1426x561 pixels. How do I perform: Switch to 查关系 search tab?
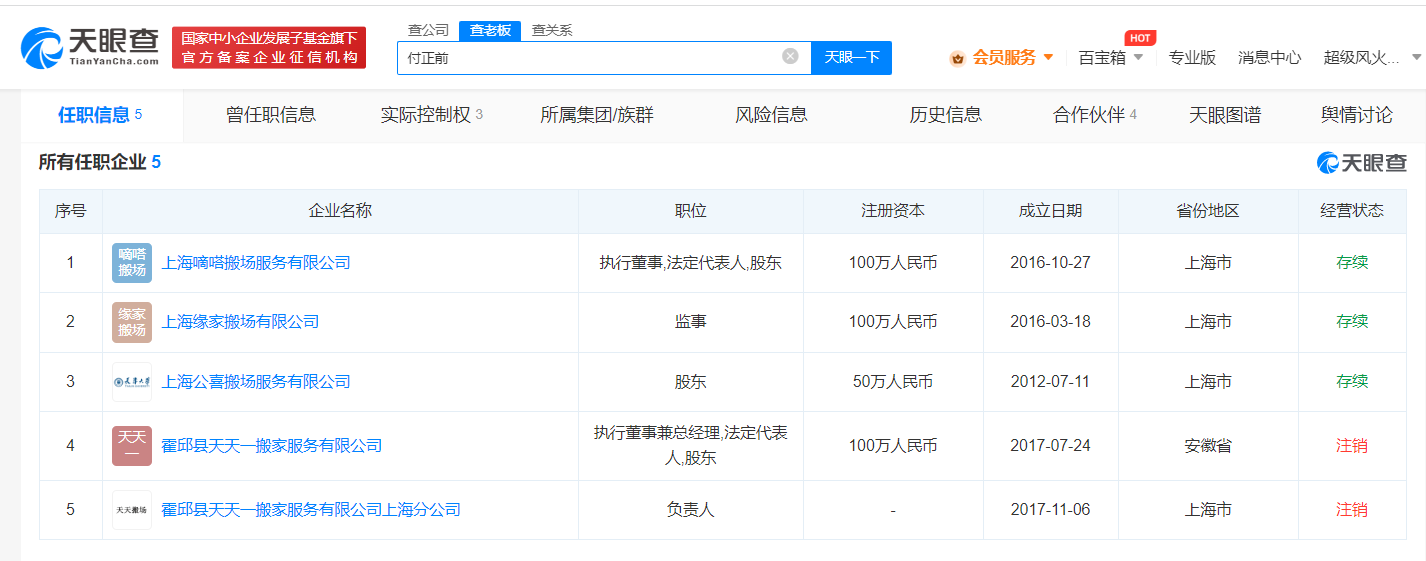[x=552, y=30]
